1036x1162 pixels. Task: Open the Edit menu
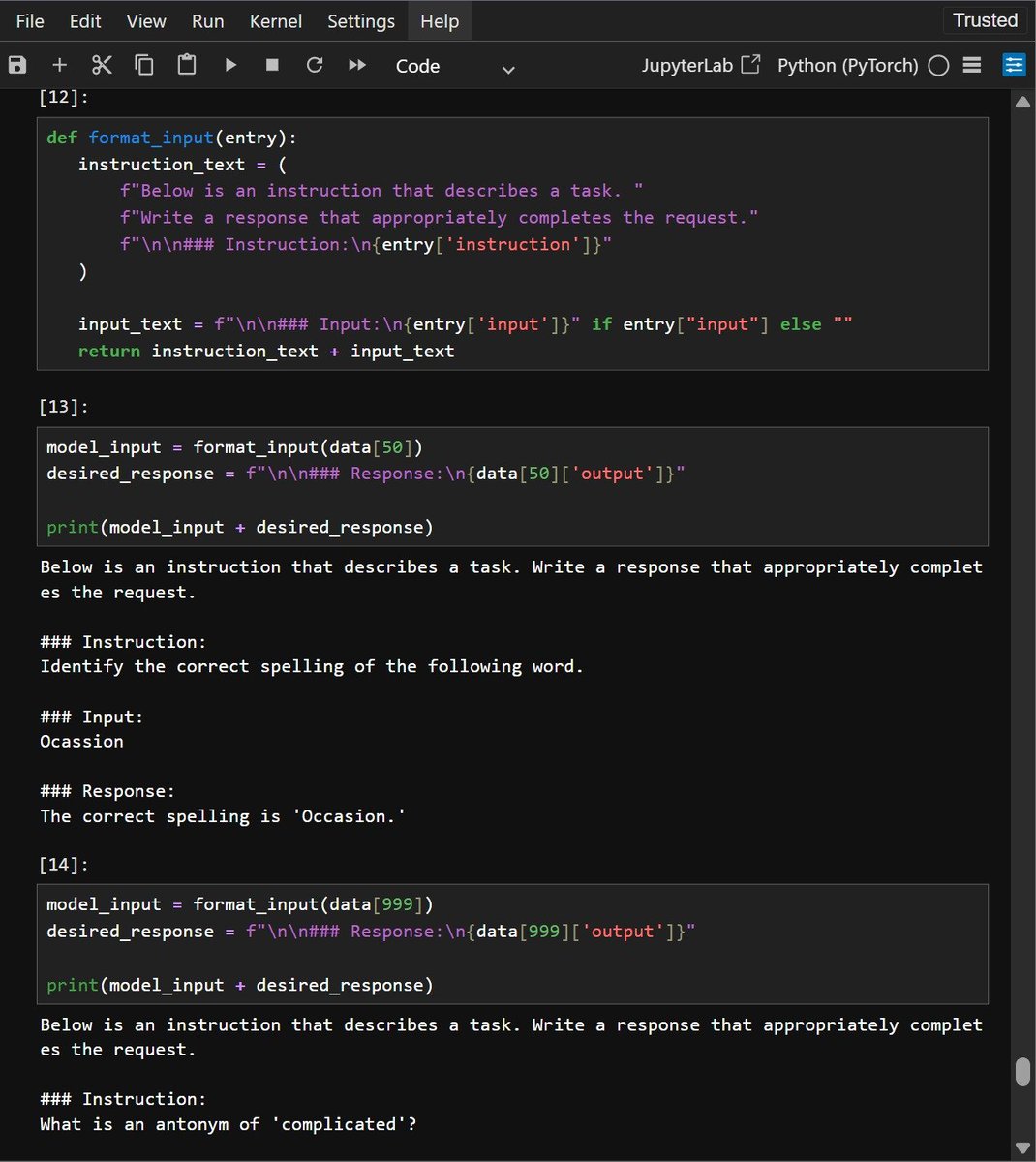85,20
